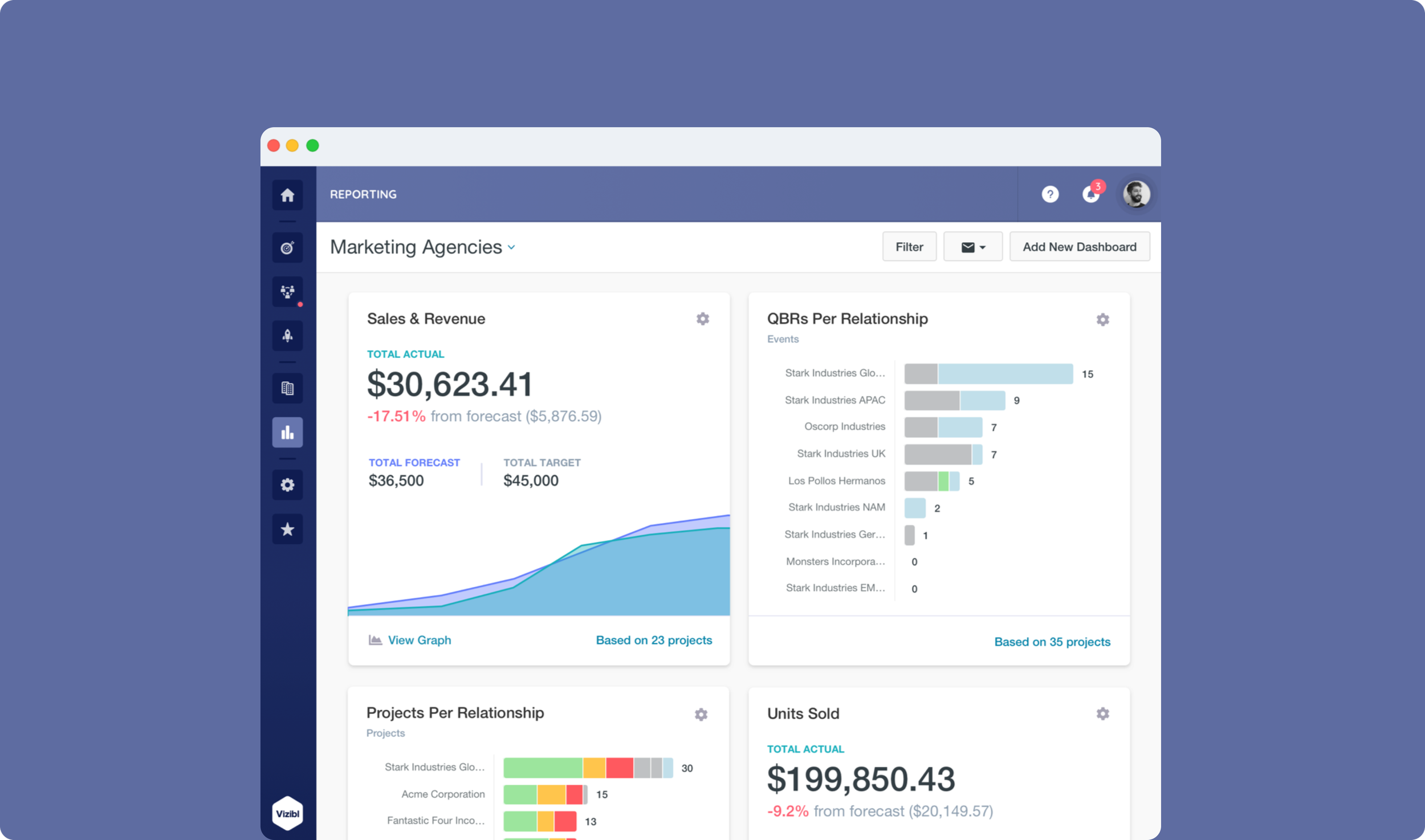The height and width of the screenshot is (840, 1425).
Task: Open the team relationships sidebar icon
Action: [x=287, y=292]
